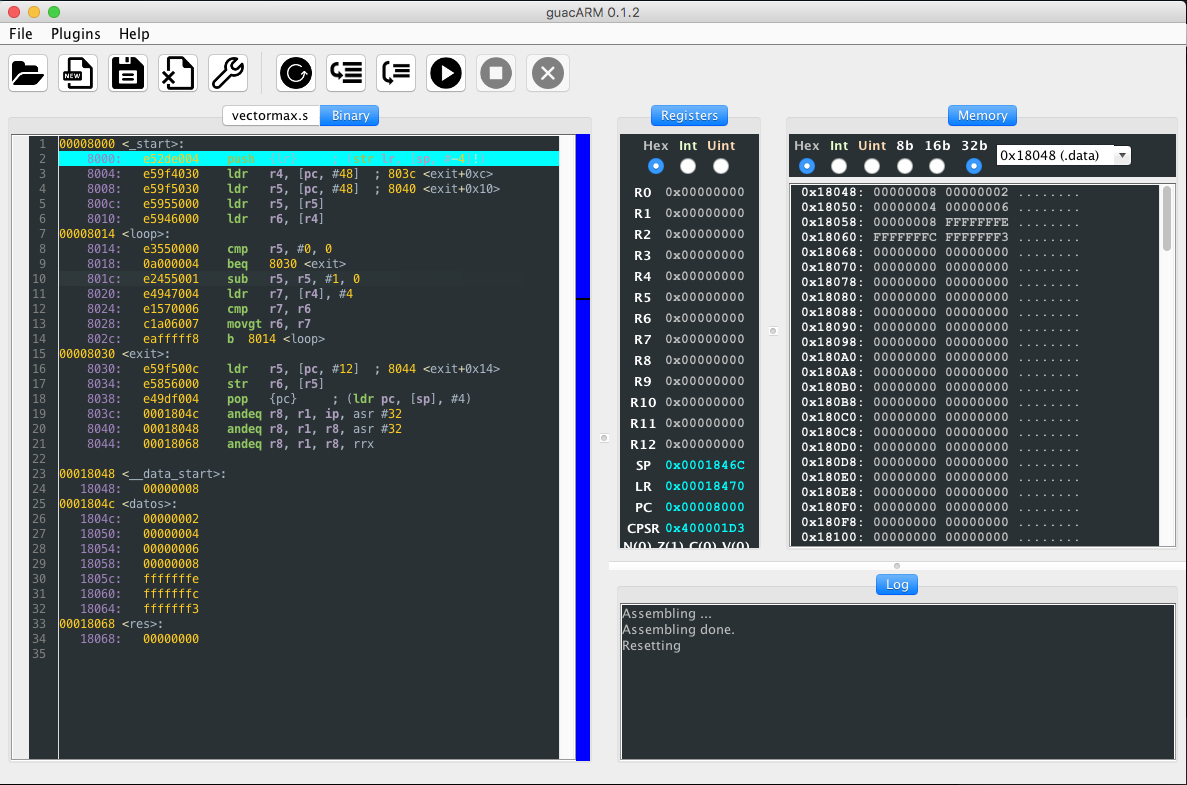This screenshot has height=785, width=1187.
Task: Click the blue code overview bar
Action: point(582,447)
